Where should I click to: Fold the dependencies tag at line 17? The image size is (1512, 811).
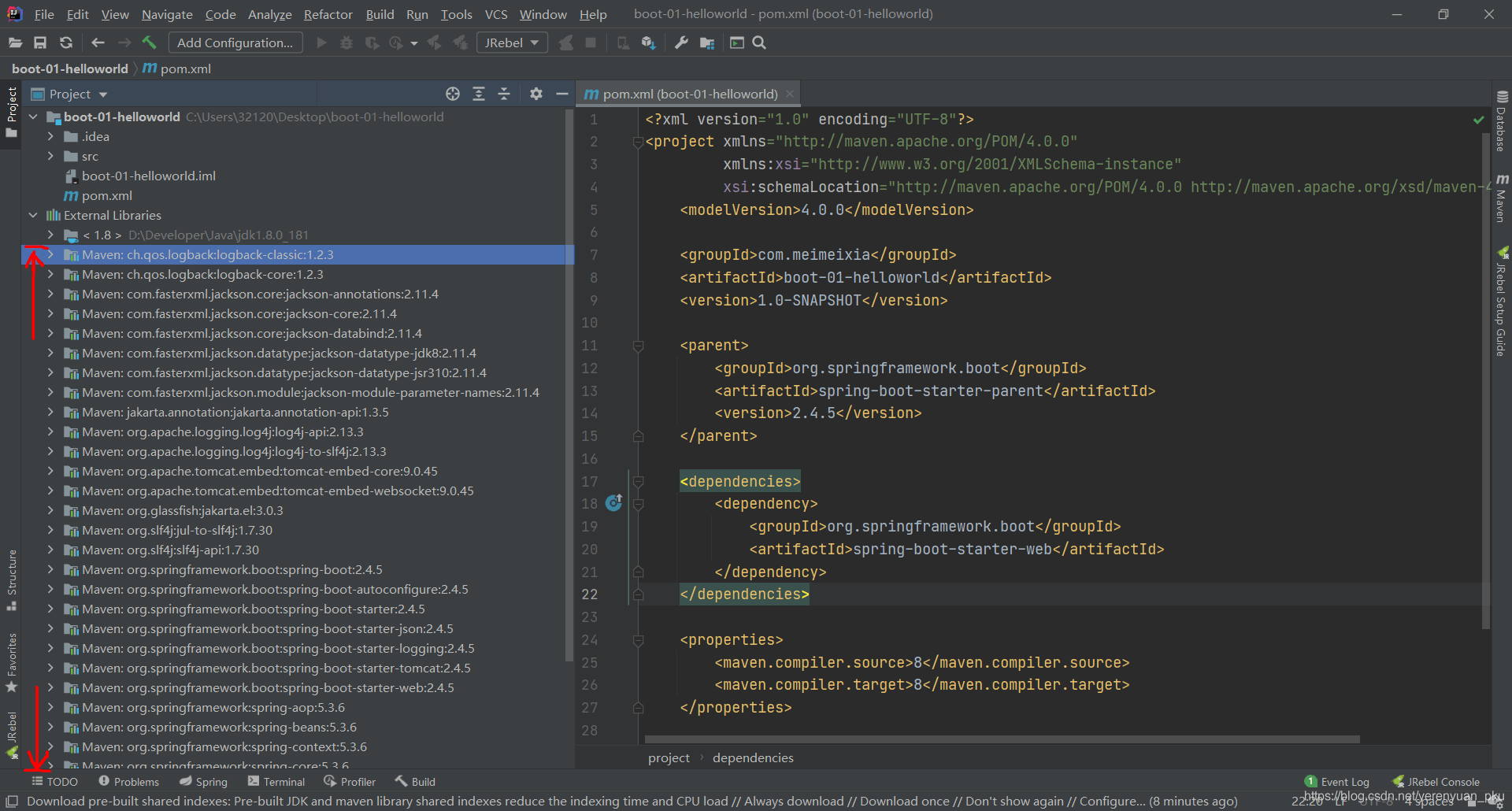pyautogui.click(x=639, y=481)
